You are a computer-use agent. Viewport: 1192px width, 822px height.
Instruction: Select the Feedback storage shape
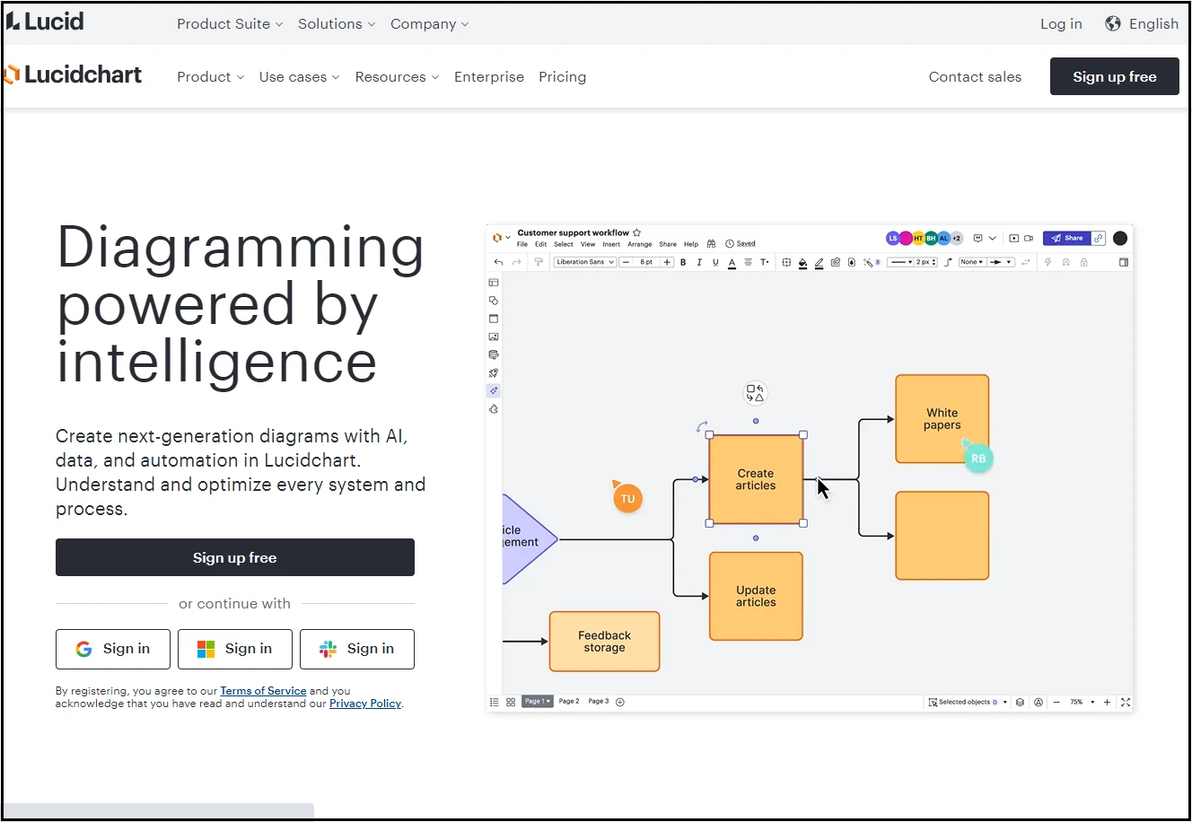click(x=604, y=641)
